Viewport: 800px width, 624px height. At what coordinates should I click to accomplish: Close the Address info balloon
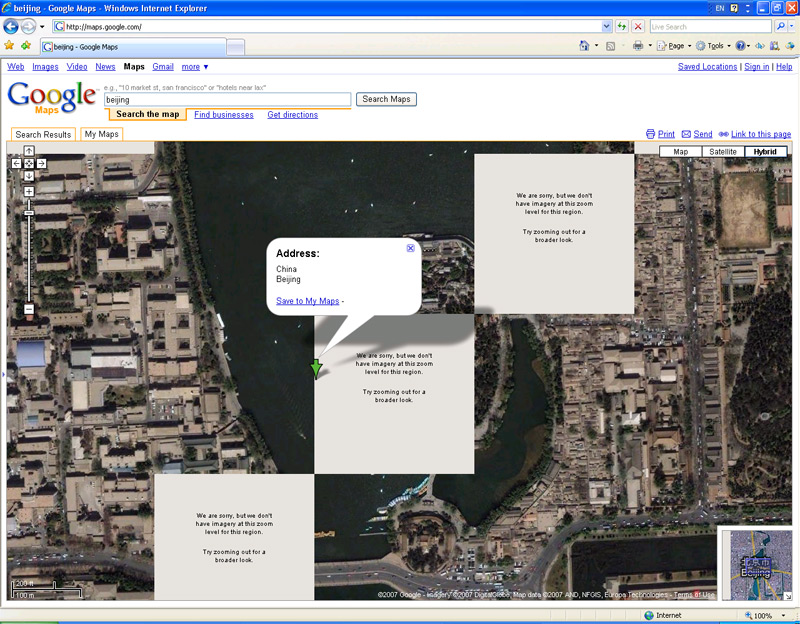point(410,248)
